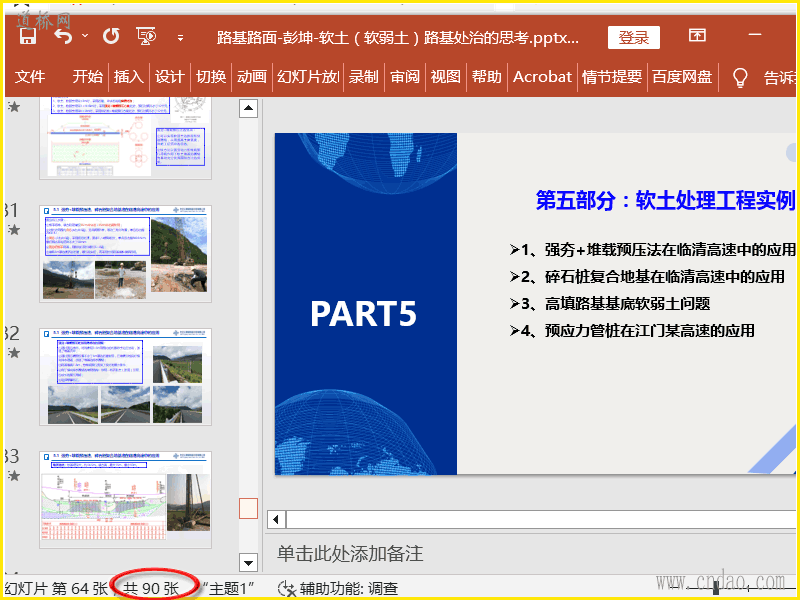Click the 辅助功能: 调查 status button
This screenshot has height=600, width=800.
click(348, 589)
